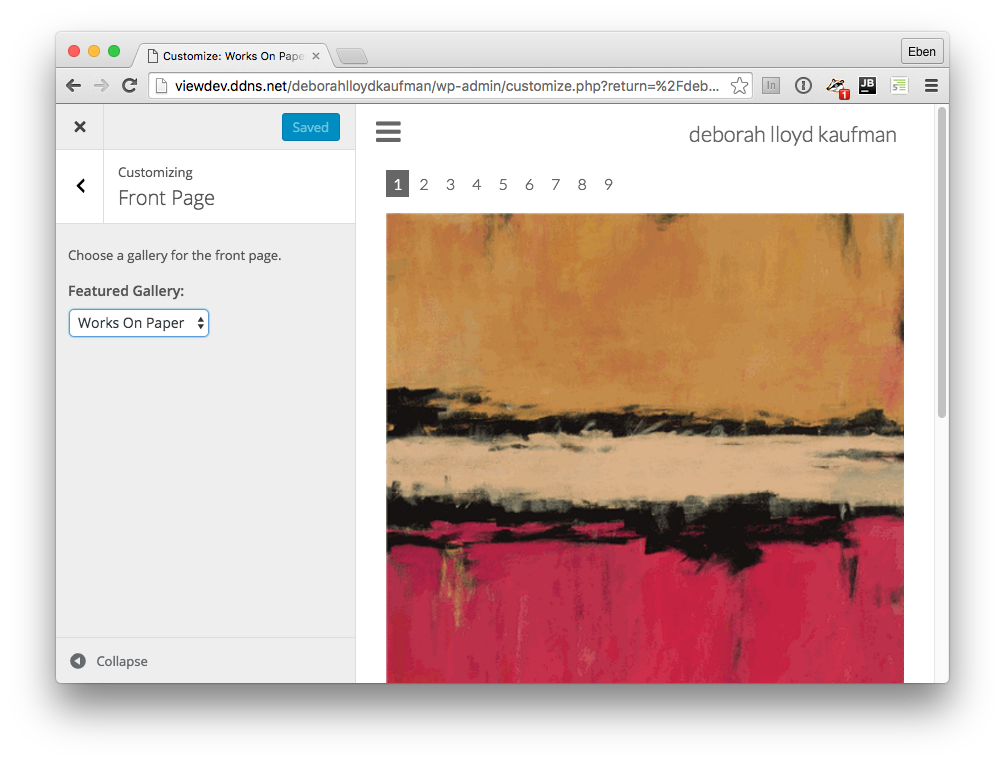Screen dimensions: 1005x763
Task: Close the Customize browser tab
Action: (316, 56)
